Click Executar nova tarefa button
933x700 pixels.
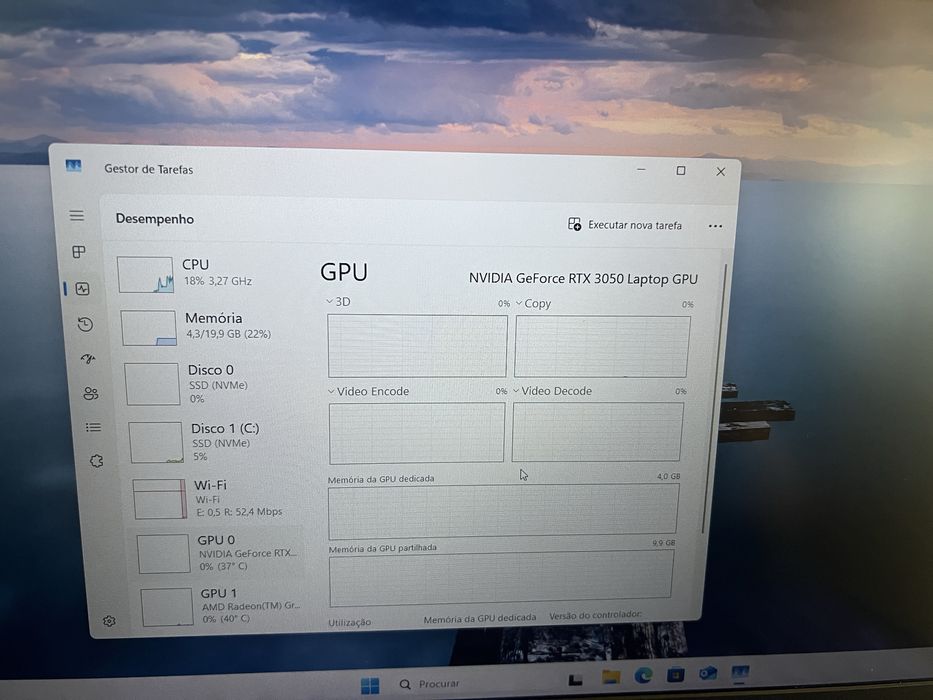pyautogui.click(x=625, y=224)
